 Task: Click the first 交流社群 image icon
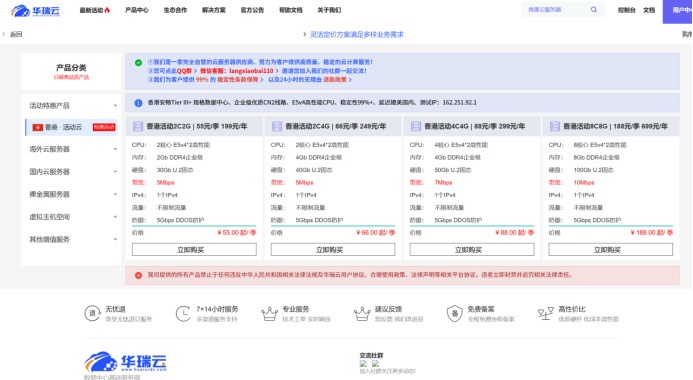click(363, 364)
